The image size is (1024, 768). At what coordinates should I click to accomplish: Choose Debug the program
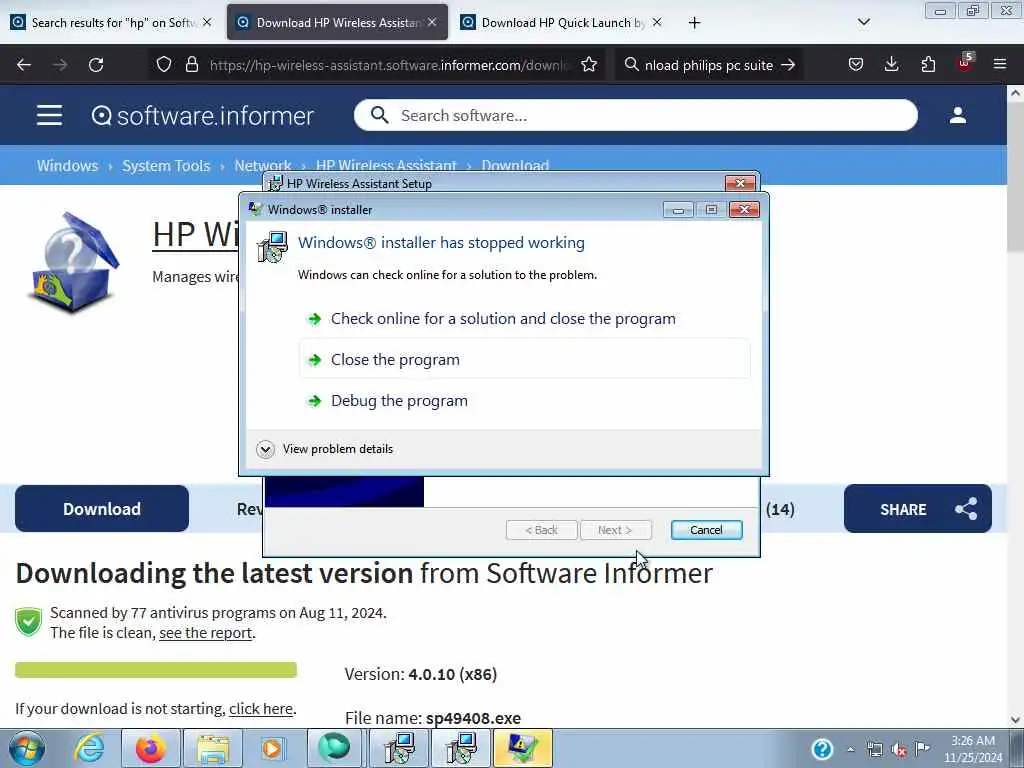pos(525,400)
